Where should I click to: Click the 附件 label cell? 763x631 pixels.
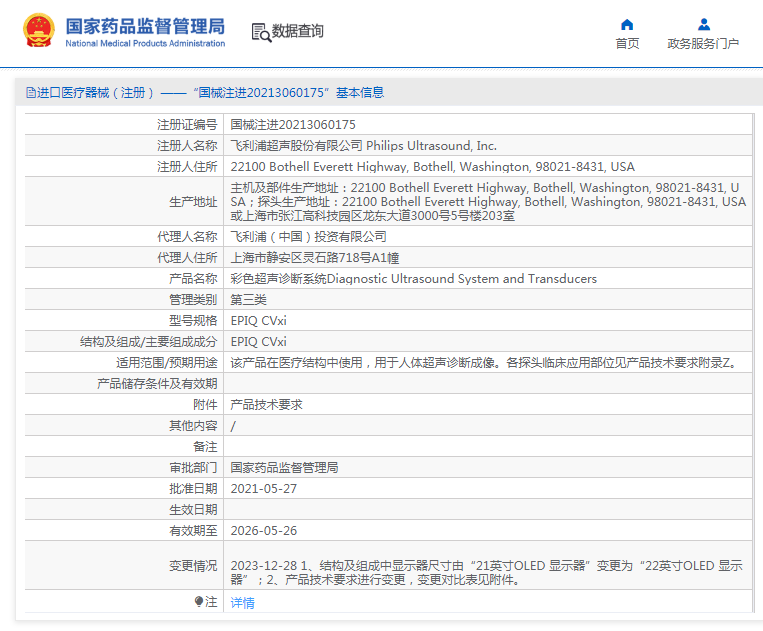124,405
